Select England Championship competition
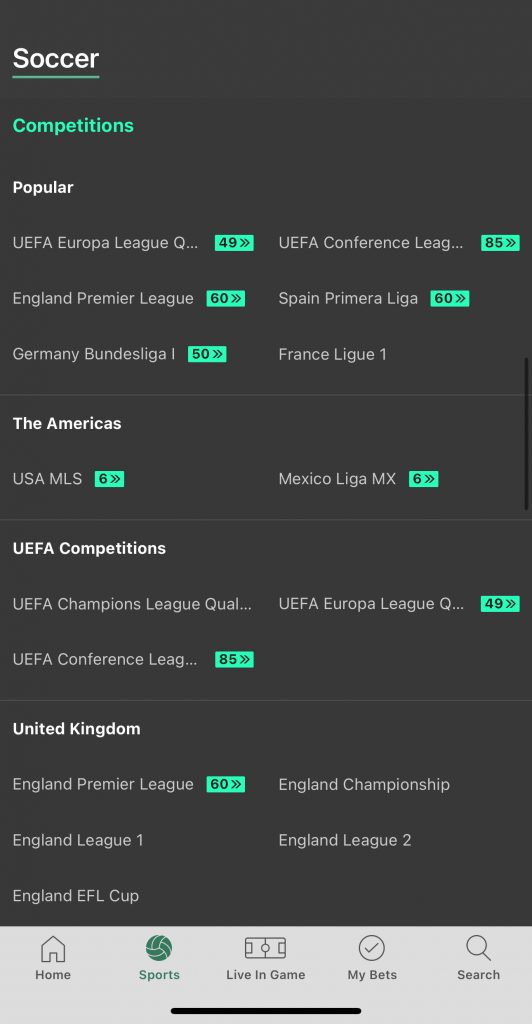The image size is (532, 1024). click(364, 784)
